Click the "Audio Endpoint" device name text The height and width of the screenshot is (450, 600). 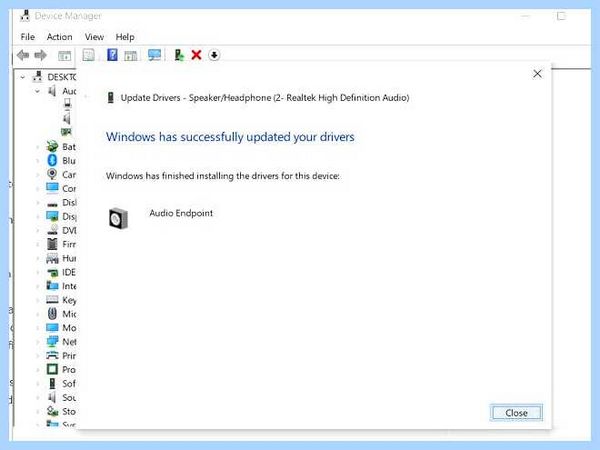(181, 213)
